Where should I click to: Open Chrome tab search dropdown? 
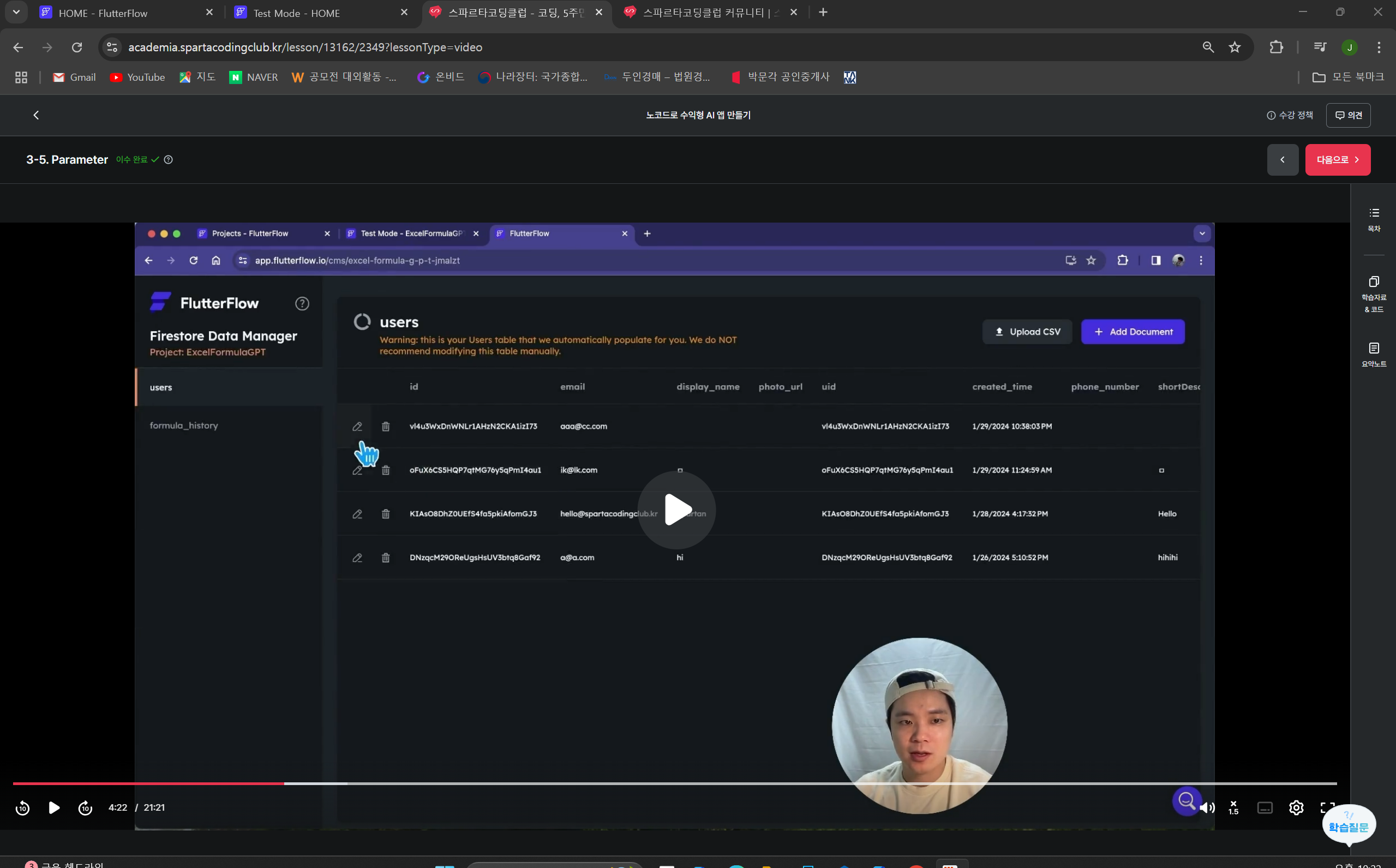tap(16, 12)
